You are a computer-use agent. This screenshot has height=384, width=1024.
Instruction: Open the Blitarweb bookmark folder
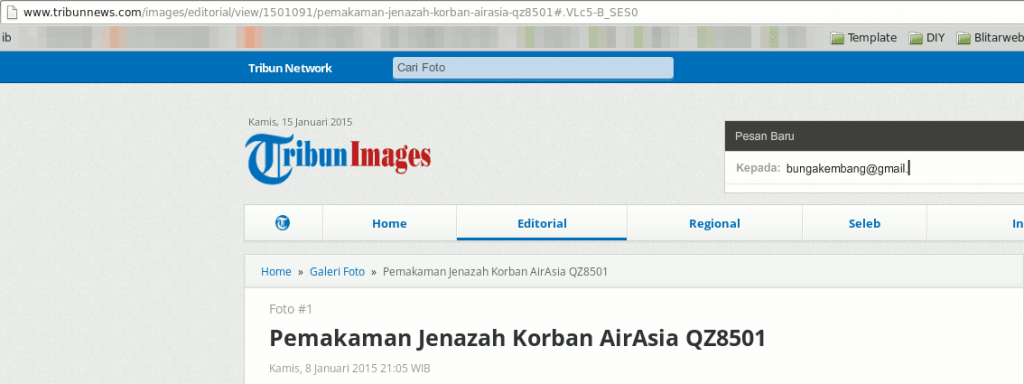click(990, 38)
